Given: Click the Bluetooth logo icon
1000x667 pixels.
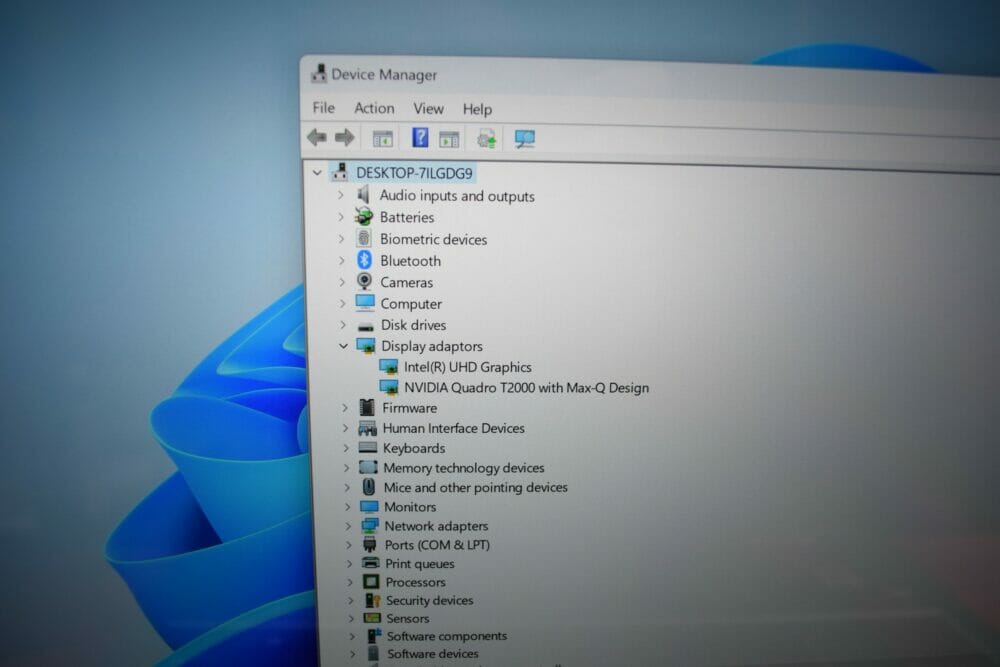Looking at the screenshot, I should point(364,260).
